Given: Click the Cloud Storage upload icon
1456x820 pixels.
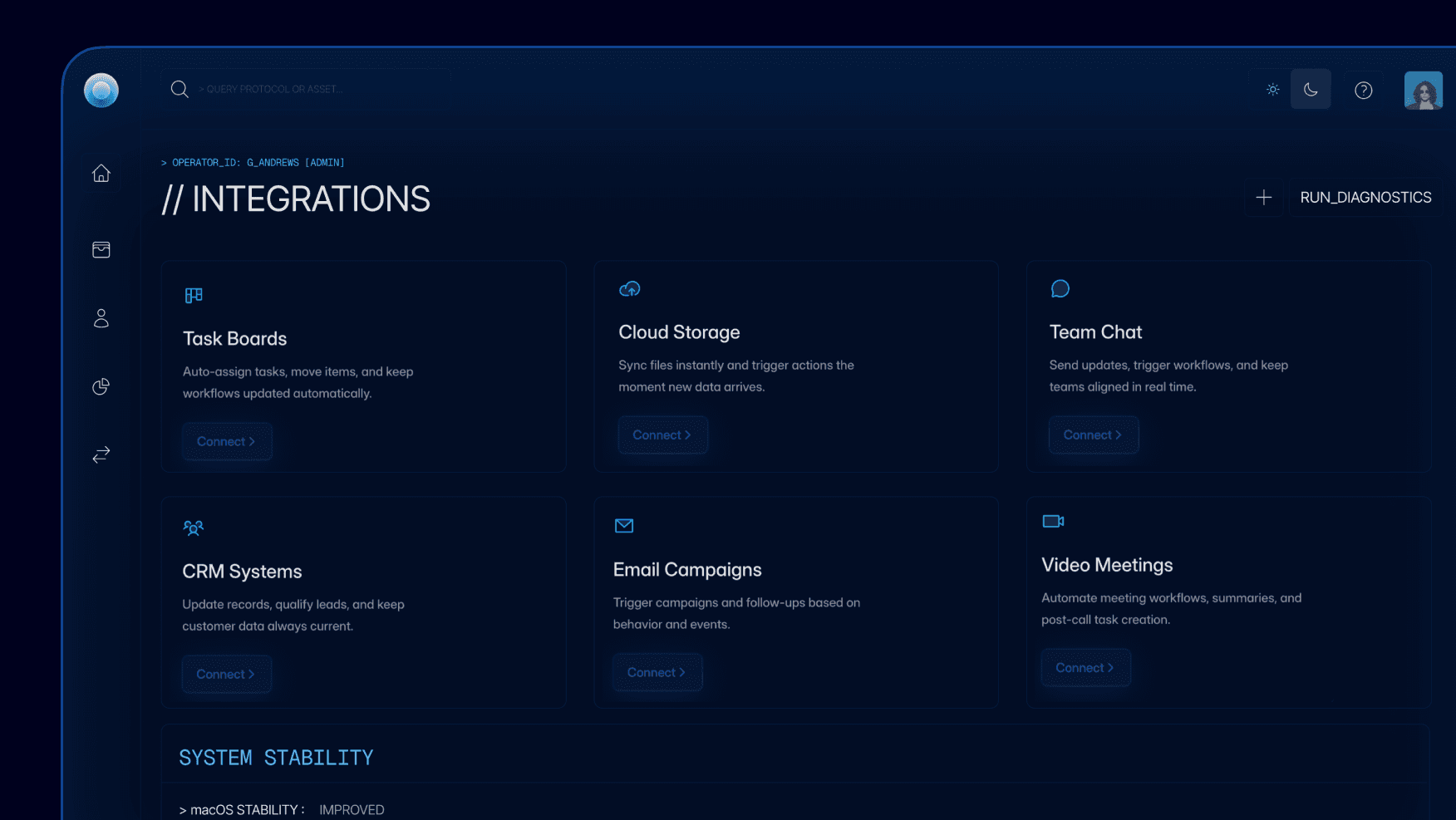Looking at the screenshot, I should click(x=629, y=289).
